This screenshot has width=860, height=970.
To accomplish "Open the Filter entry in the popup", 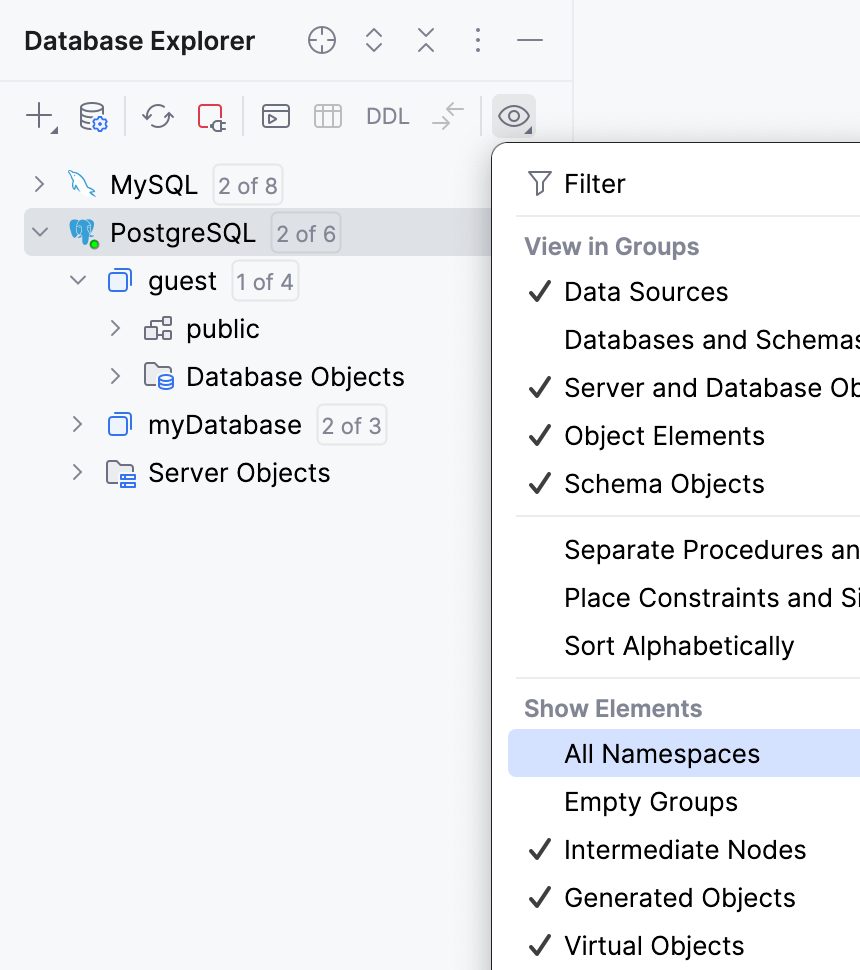I will [x=595, y=183].
